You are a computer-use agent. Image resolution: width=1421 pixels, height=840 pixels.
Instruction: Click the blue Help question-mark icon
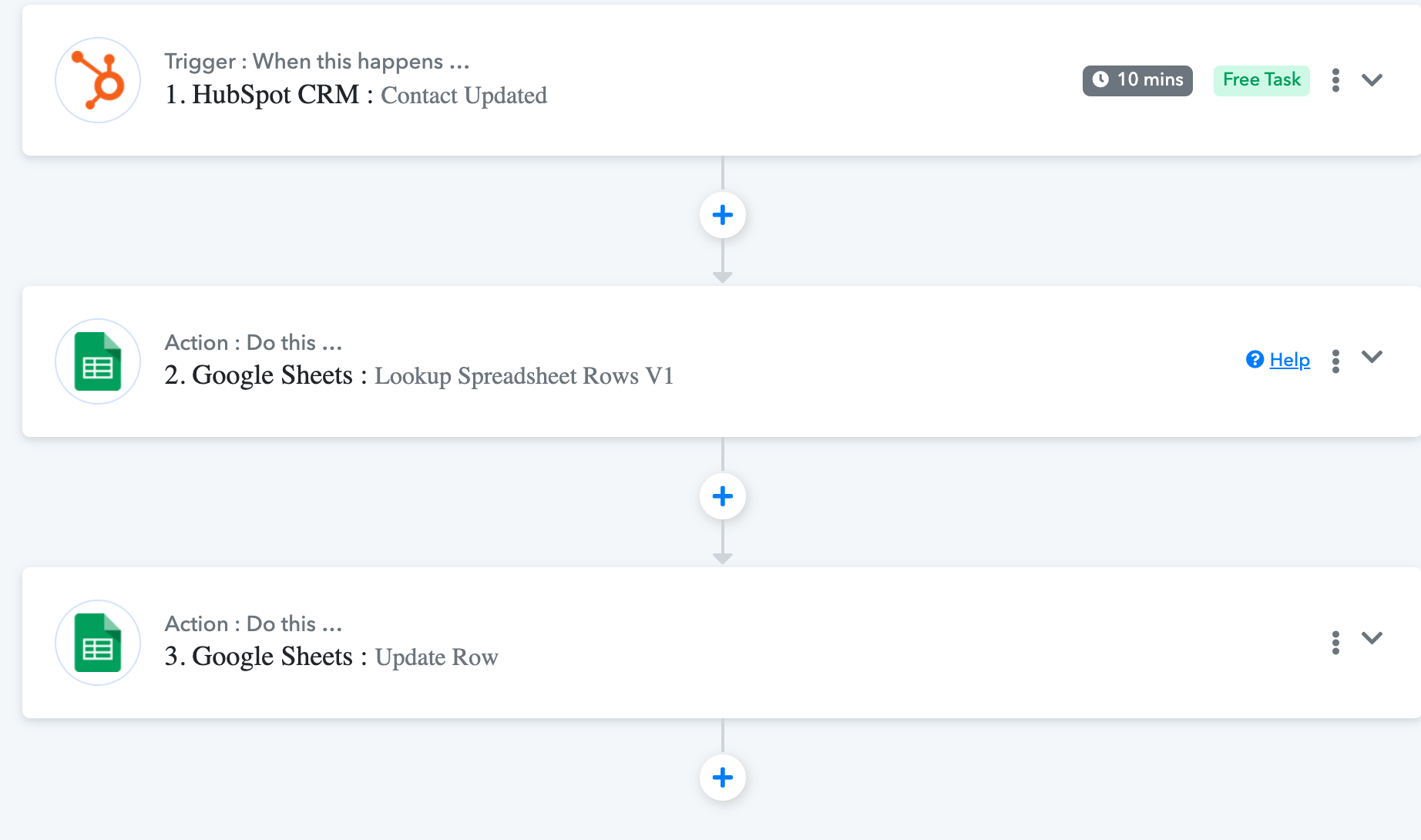tap(1255, 359)
